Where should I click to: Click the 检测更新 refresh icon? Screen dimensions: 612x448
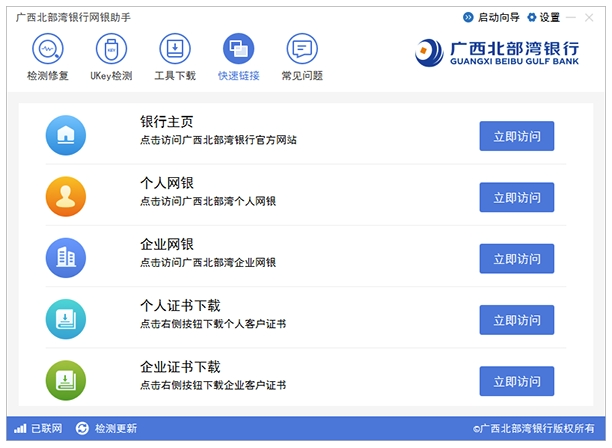(82, 428)
